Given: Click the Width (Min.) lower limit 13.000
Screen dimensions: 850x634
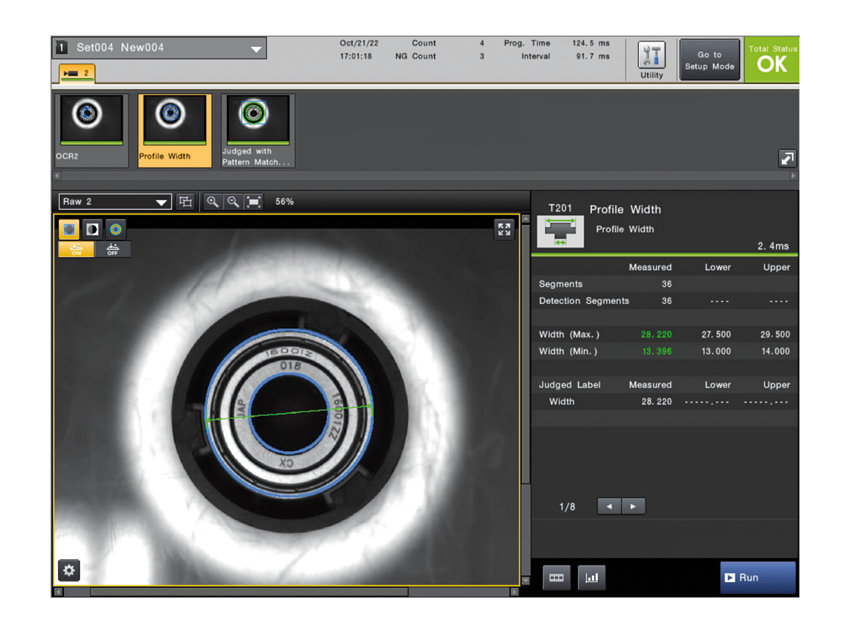Looking at the screenshot, I should pyautogui.click(x=716, y=351).
